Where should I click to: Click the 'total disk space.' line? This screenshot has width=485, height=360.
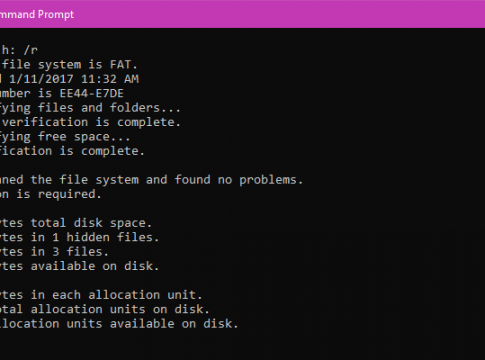coord(91,223)
